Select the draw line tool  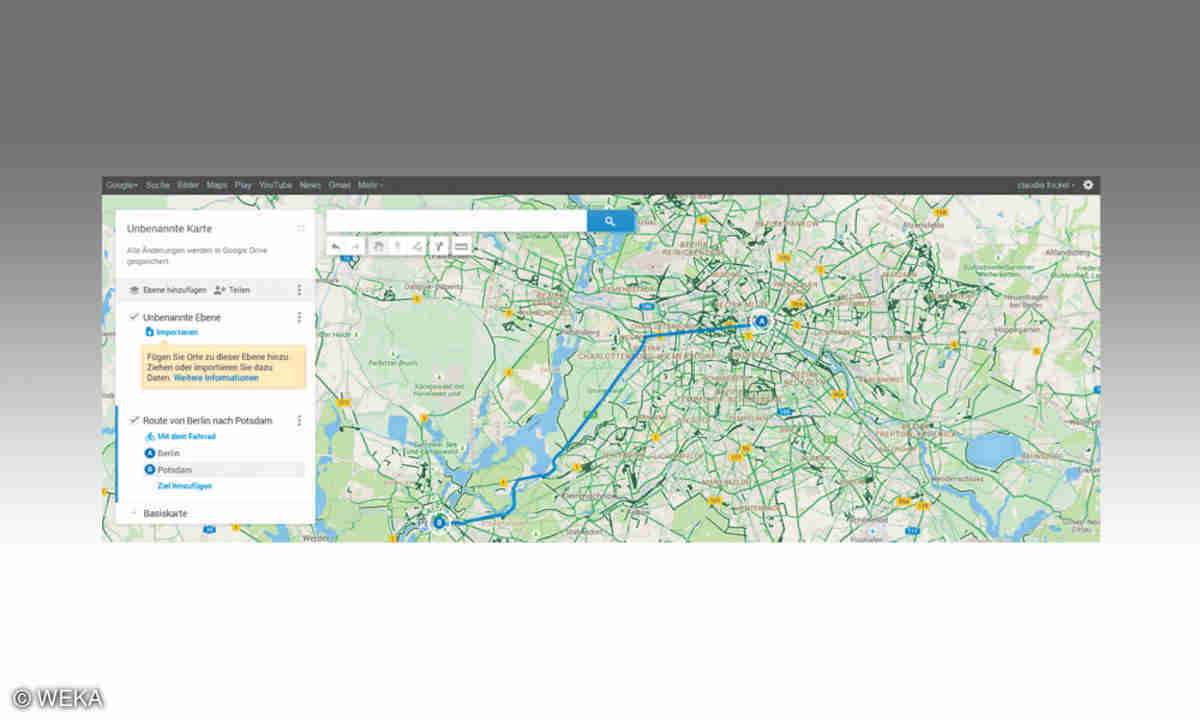416,245
